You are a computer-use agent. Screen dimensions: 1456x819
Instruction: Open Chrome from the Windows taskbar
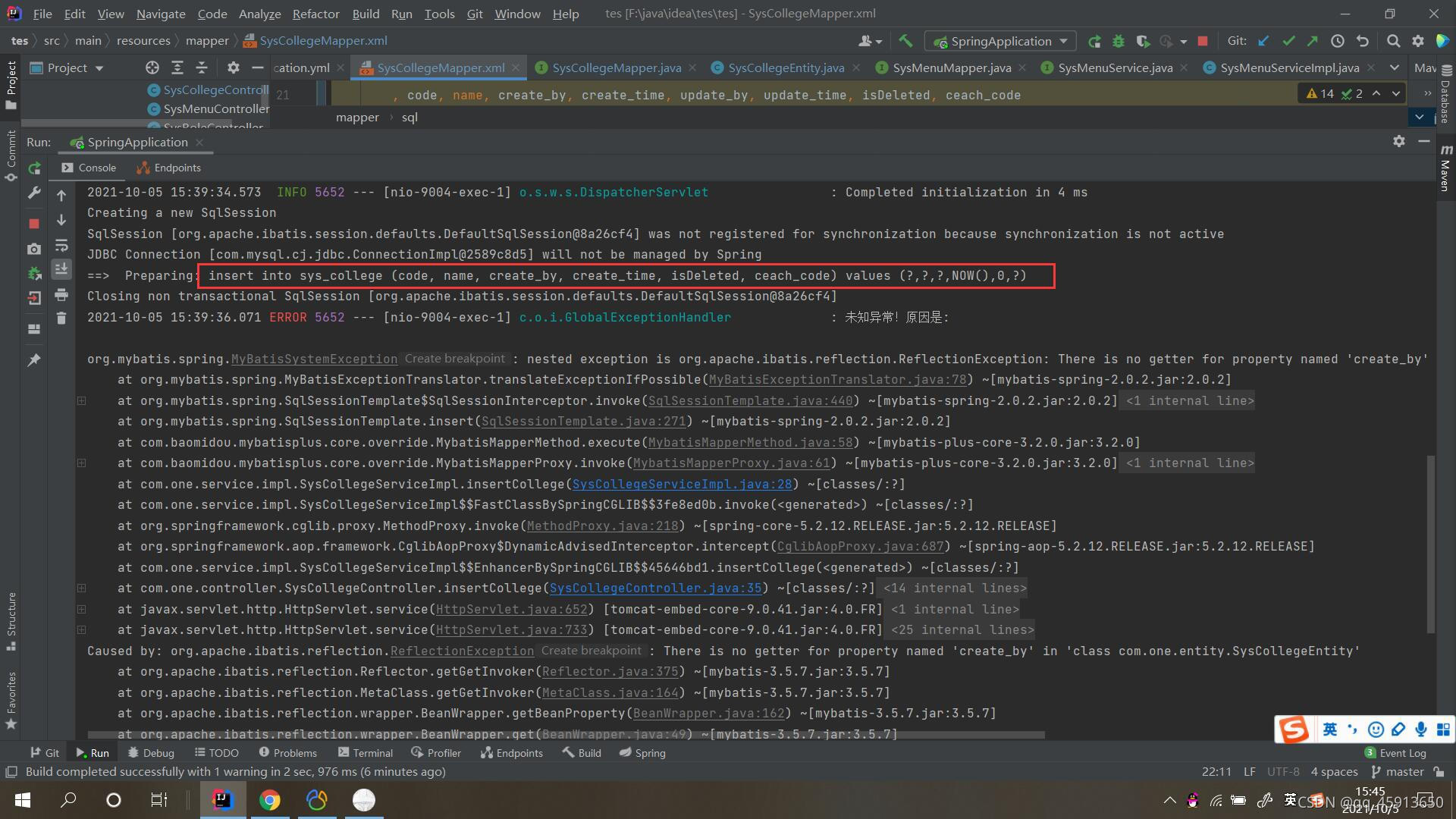(x=269, y=800)
